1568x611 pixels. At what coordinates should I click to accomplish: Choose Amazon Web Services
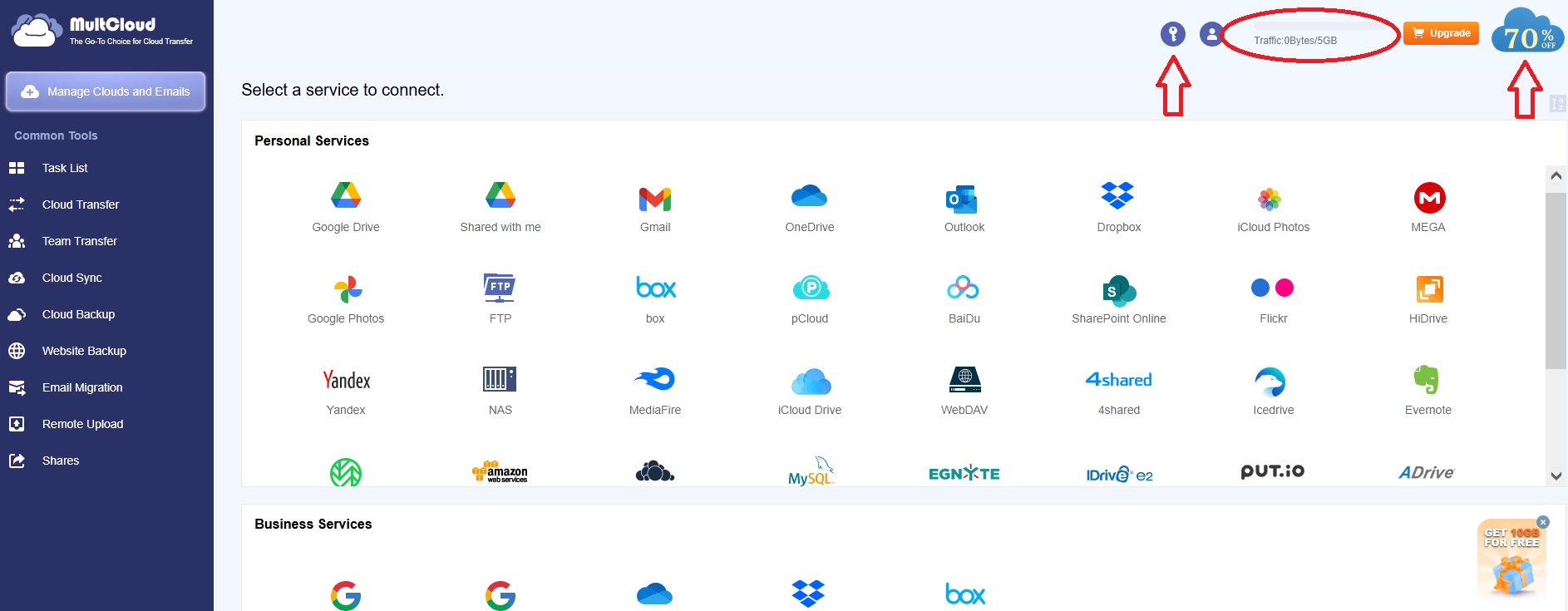point(500,472)
